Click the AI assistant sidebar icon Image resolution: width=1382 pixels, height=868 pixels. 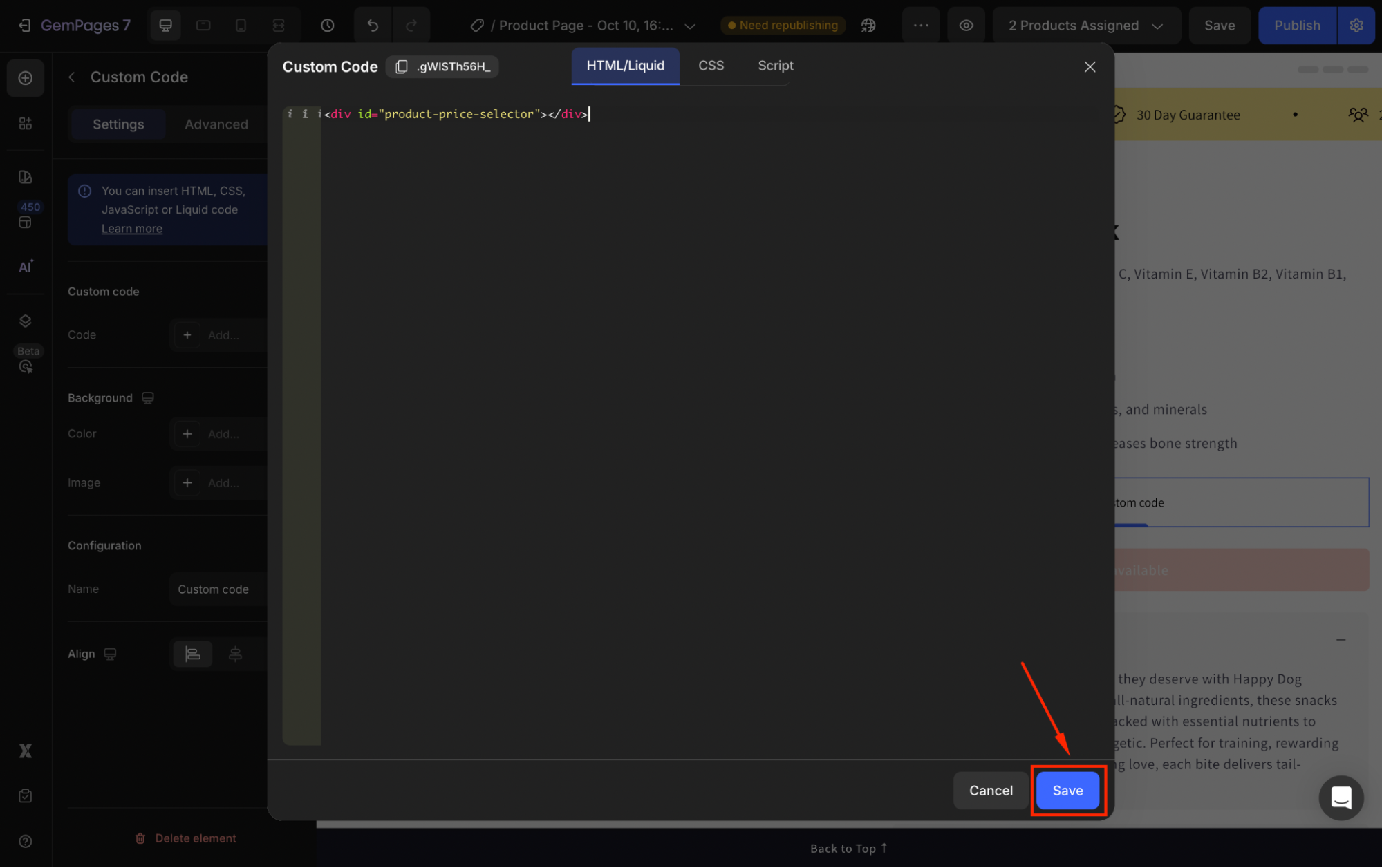[x=26, y=267]
